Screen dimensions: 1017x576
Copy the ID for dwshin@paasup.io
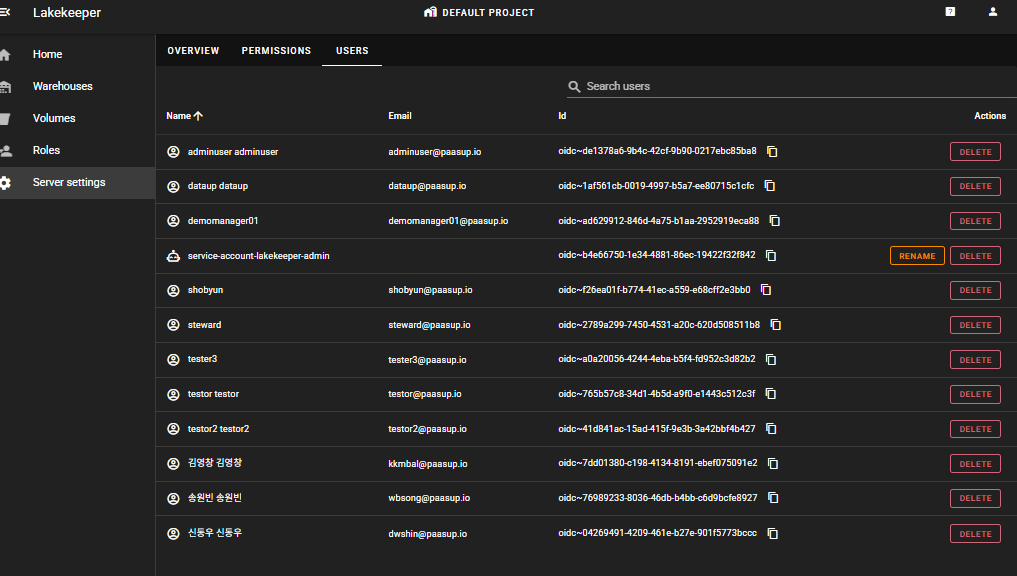point(772,534)
